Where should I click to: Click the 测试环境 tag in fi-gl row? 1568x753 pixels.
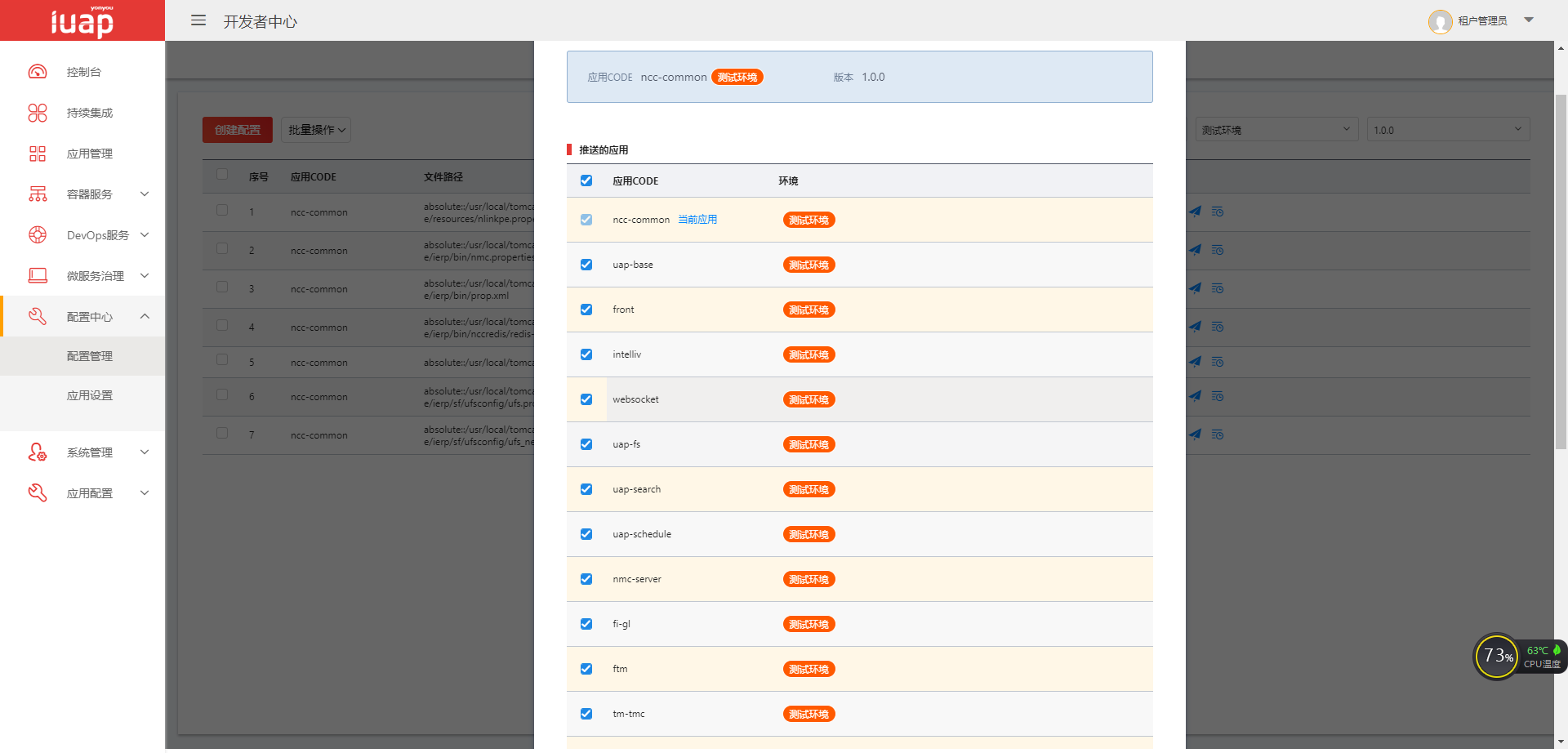[x=808, y=625]
